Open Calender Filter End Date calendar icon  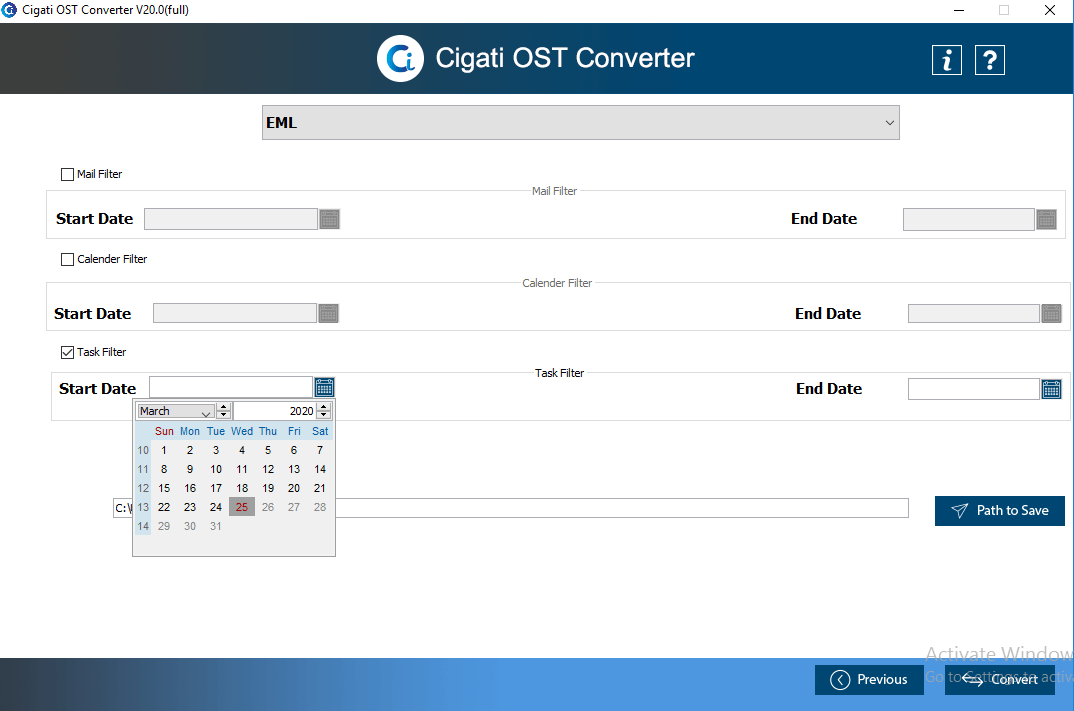(1051, 313)
